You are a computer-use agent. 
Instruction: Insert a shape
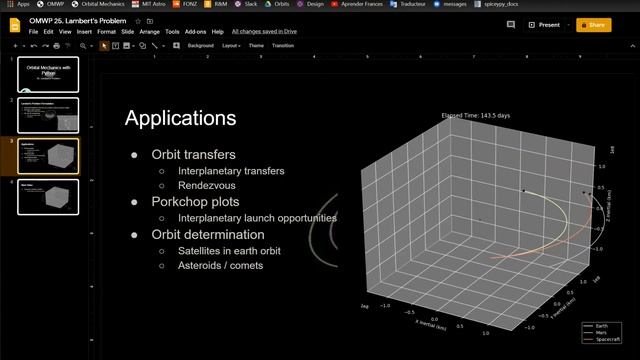(142, 46)
